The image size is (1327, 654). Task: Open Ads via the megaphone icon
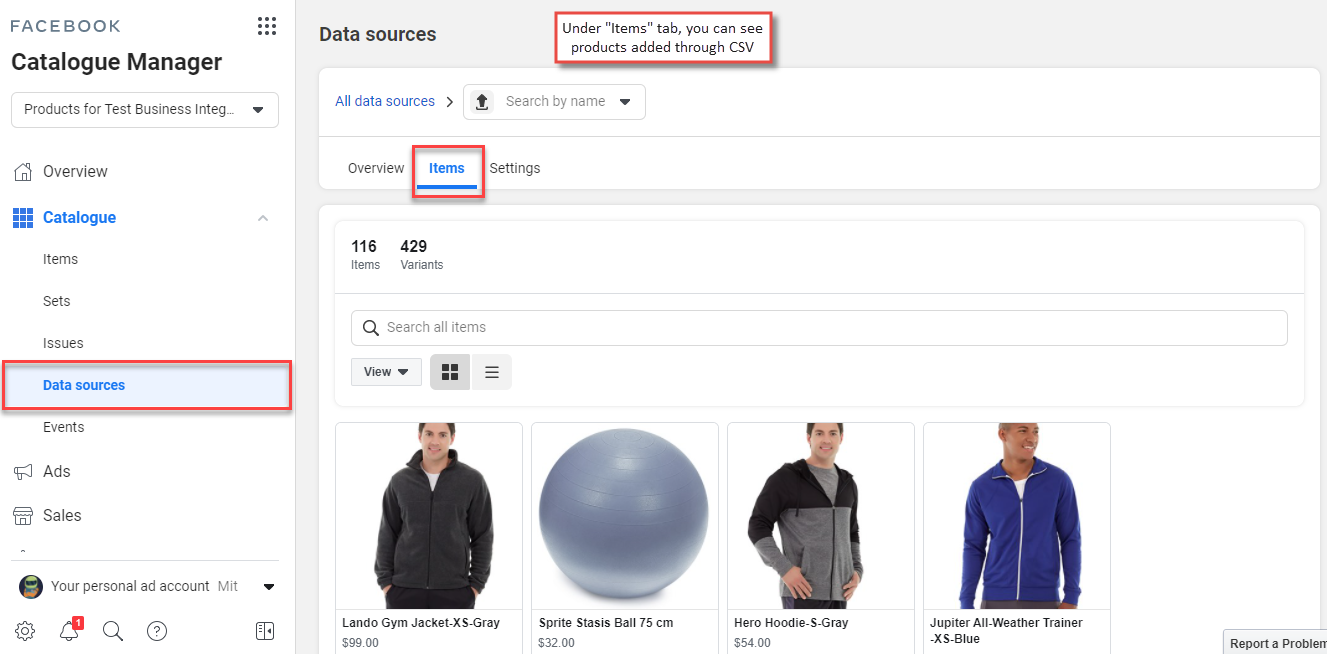24,471
